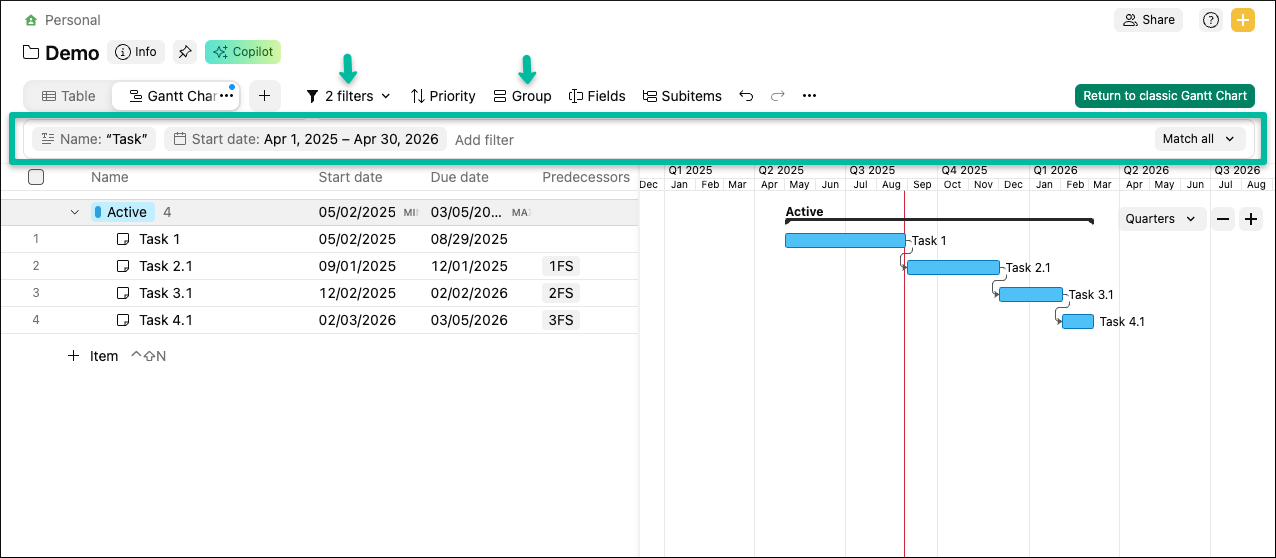
Task: Open the help question mark icon
Action: (x=1211, y=20)
